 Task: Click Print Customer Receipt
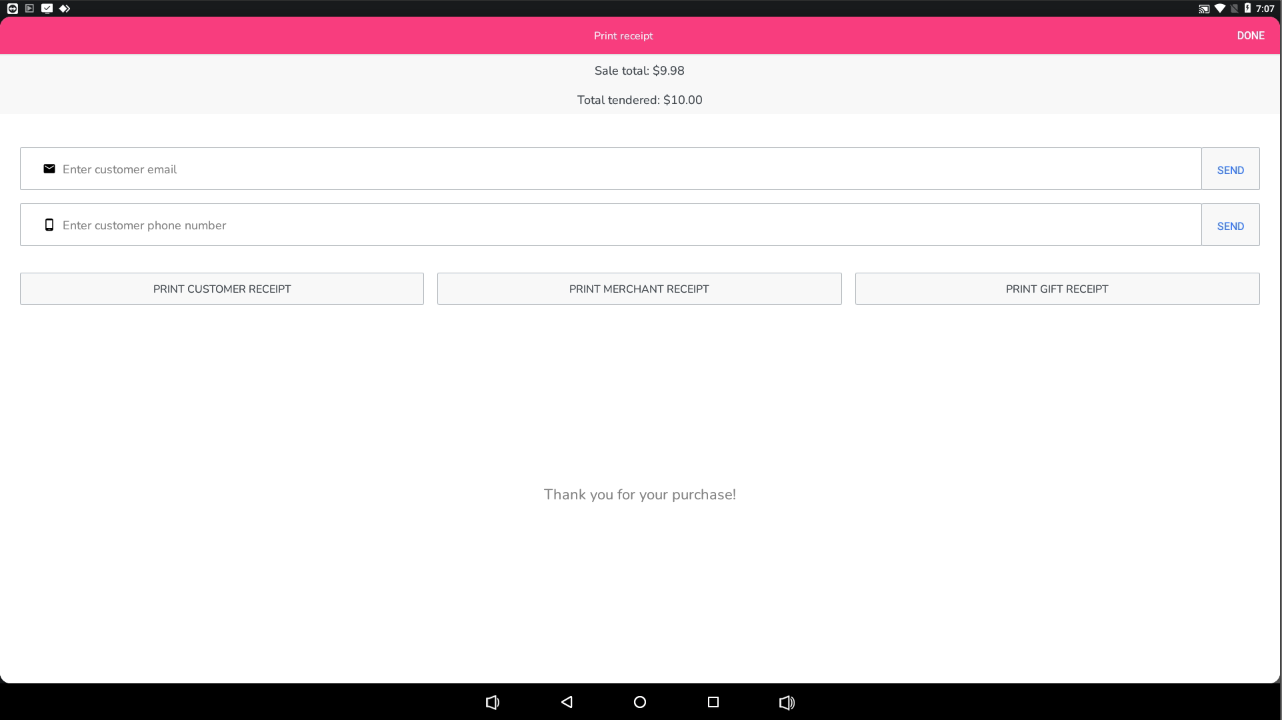(222, 289)
